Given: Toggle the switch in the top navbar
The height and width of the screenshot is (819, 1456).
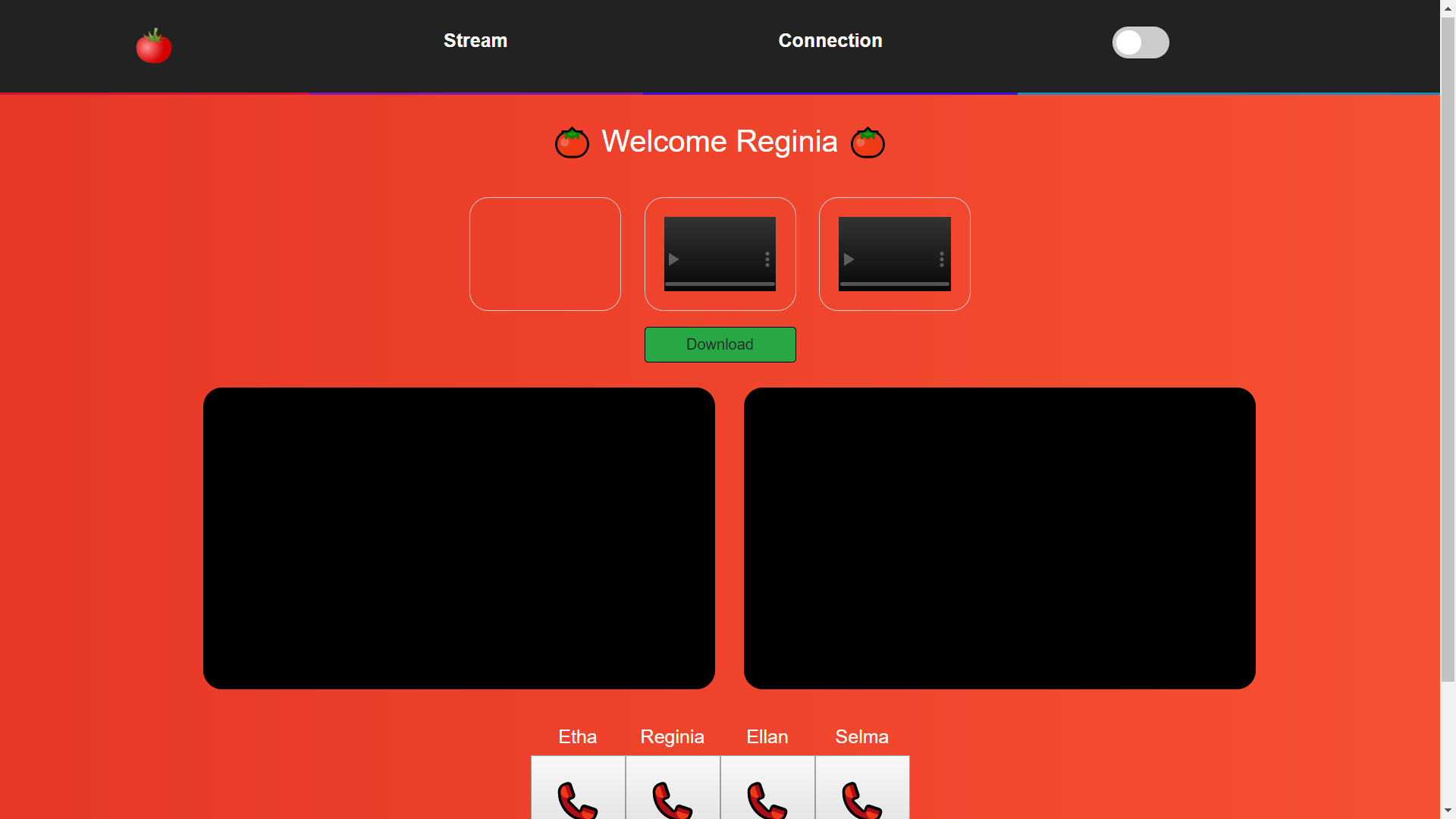Looking at the screenshot, I should (1140, 42).
